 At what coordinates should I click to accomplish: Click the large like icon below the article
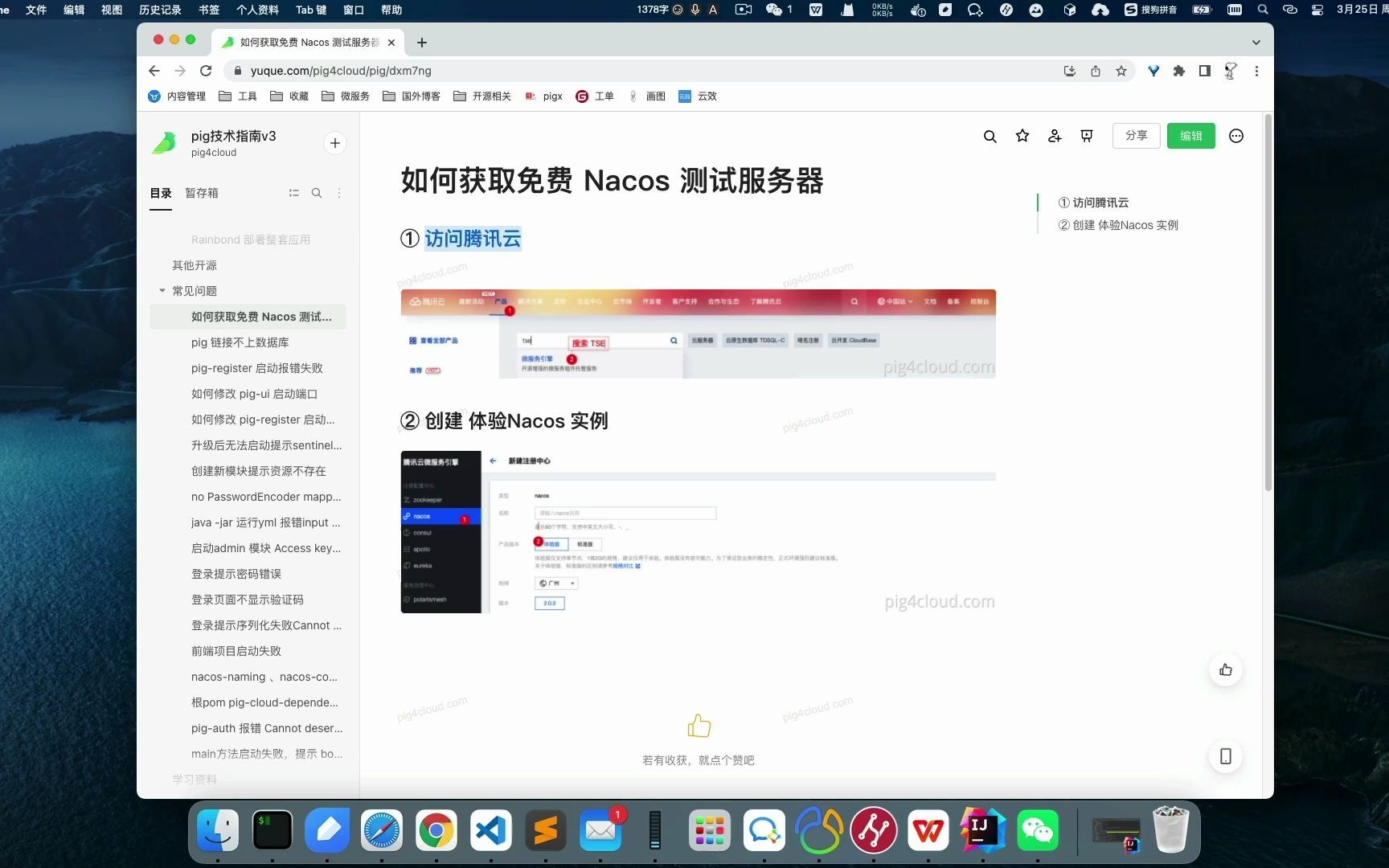coord(699,726)
